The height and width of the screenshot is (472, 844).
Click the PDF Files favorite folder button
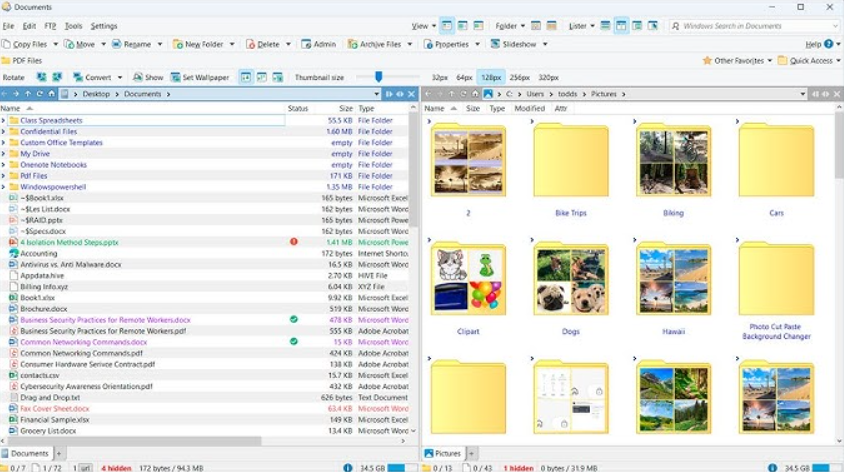click(22, 60)
